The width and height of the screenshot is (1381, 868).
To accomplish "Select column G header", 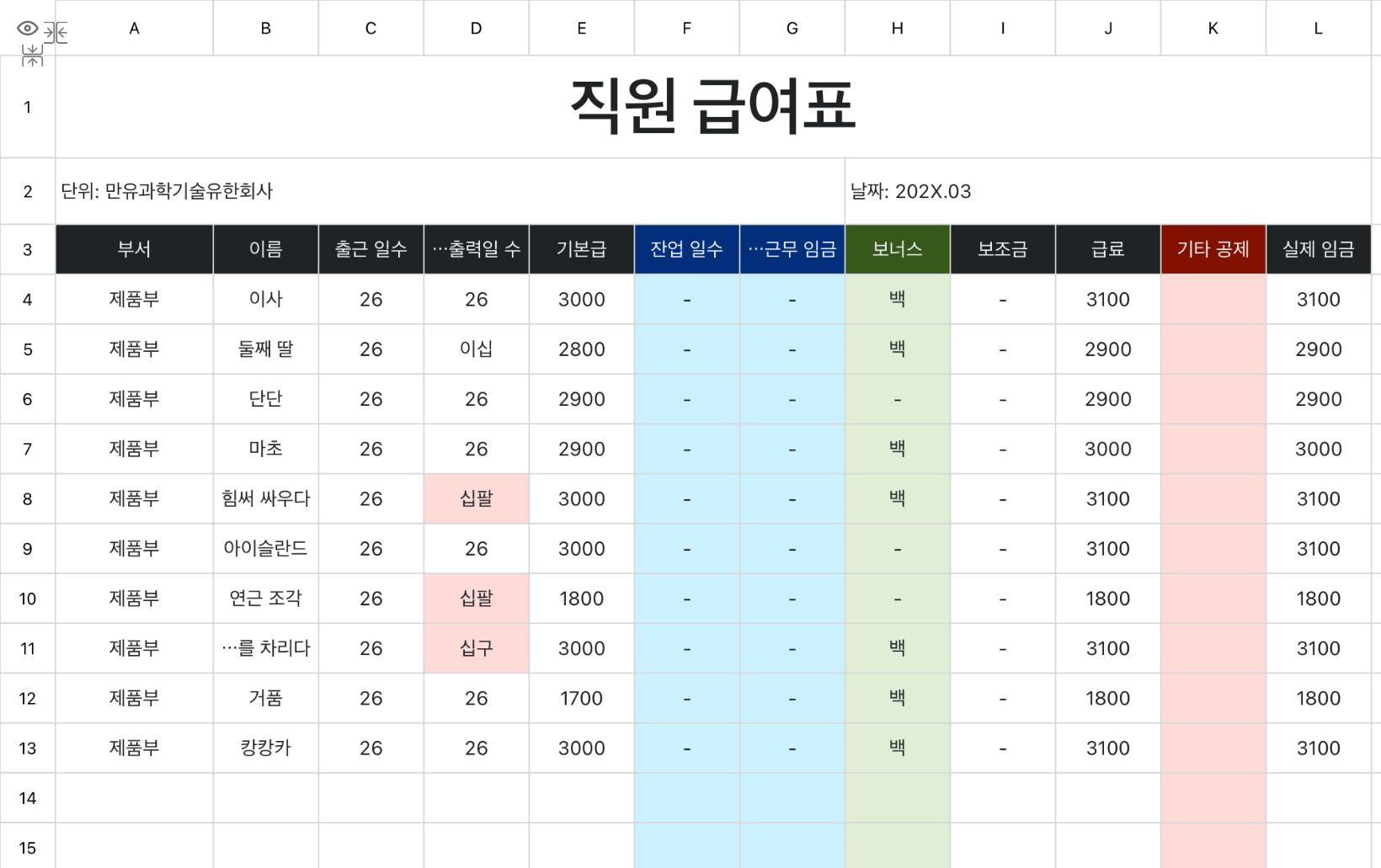I will [x=792, y=28].
